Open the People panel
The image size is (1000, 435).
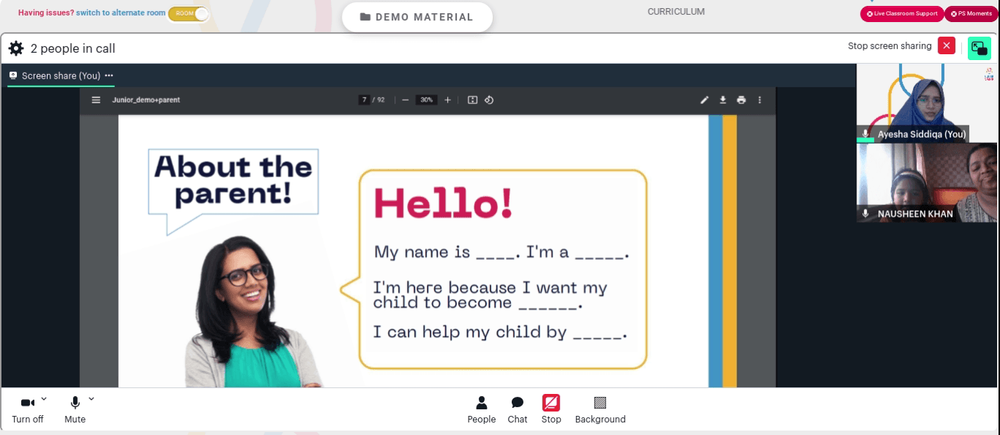(482, 409)
